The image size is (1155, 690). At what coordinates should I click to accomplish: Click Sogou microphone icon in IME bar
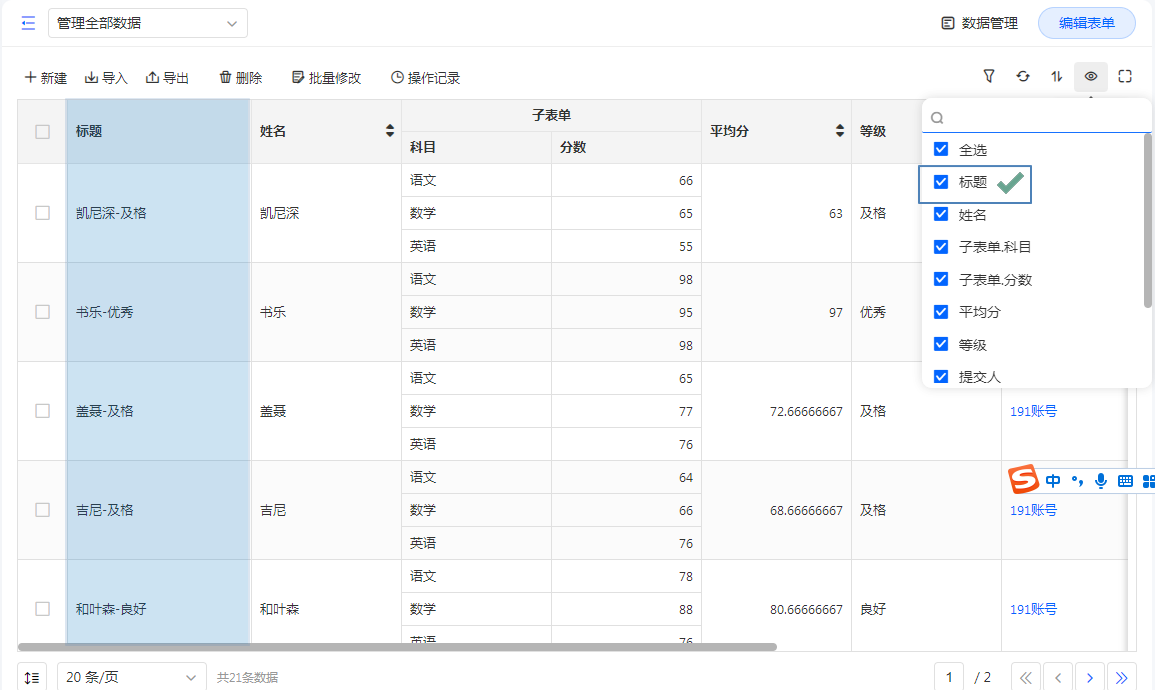1101,481
